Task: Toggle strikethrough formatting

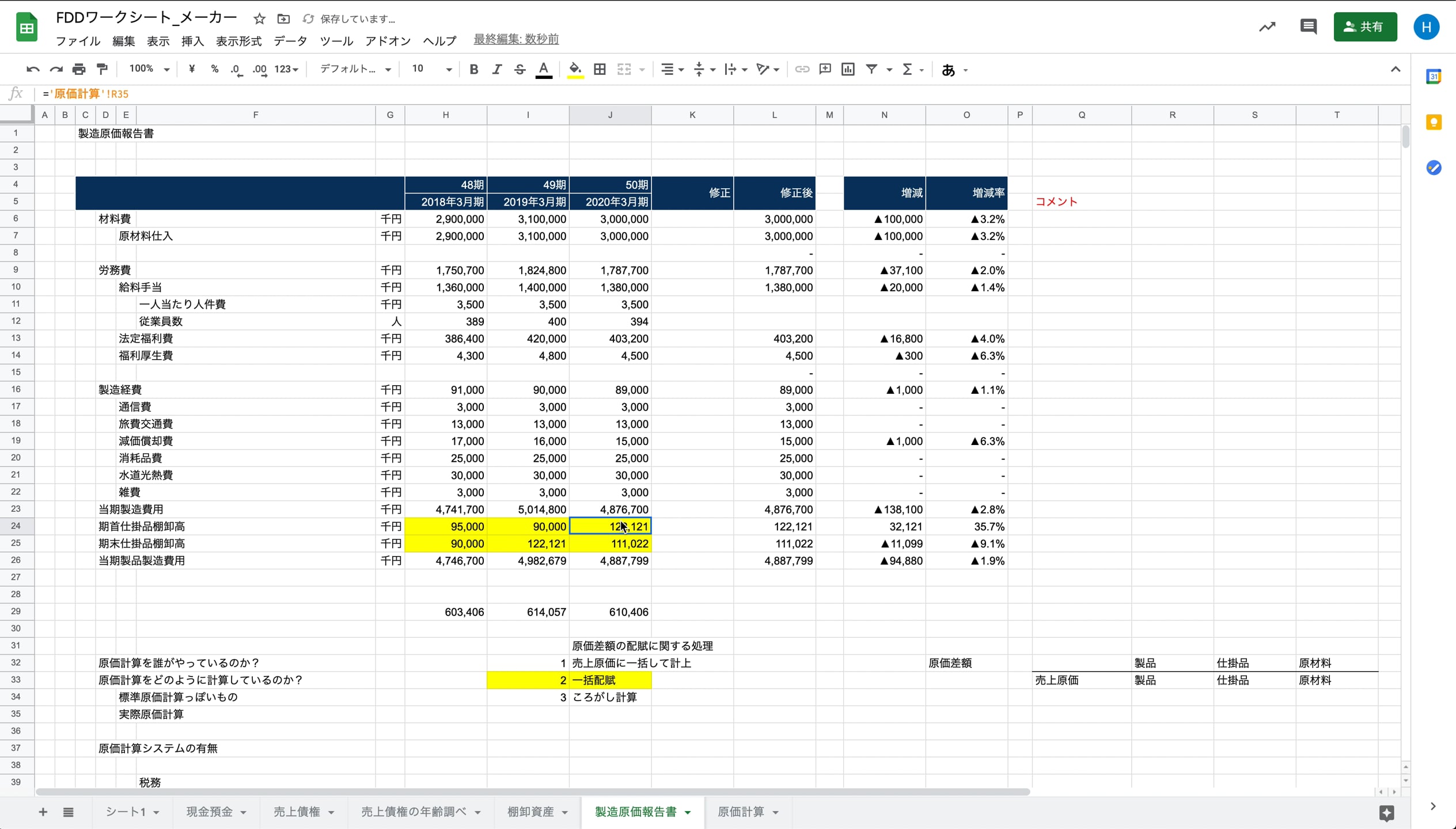Action: point(519,69)
